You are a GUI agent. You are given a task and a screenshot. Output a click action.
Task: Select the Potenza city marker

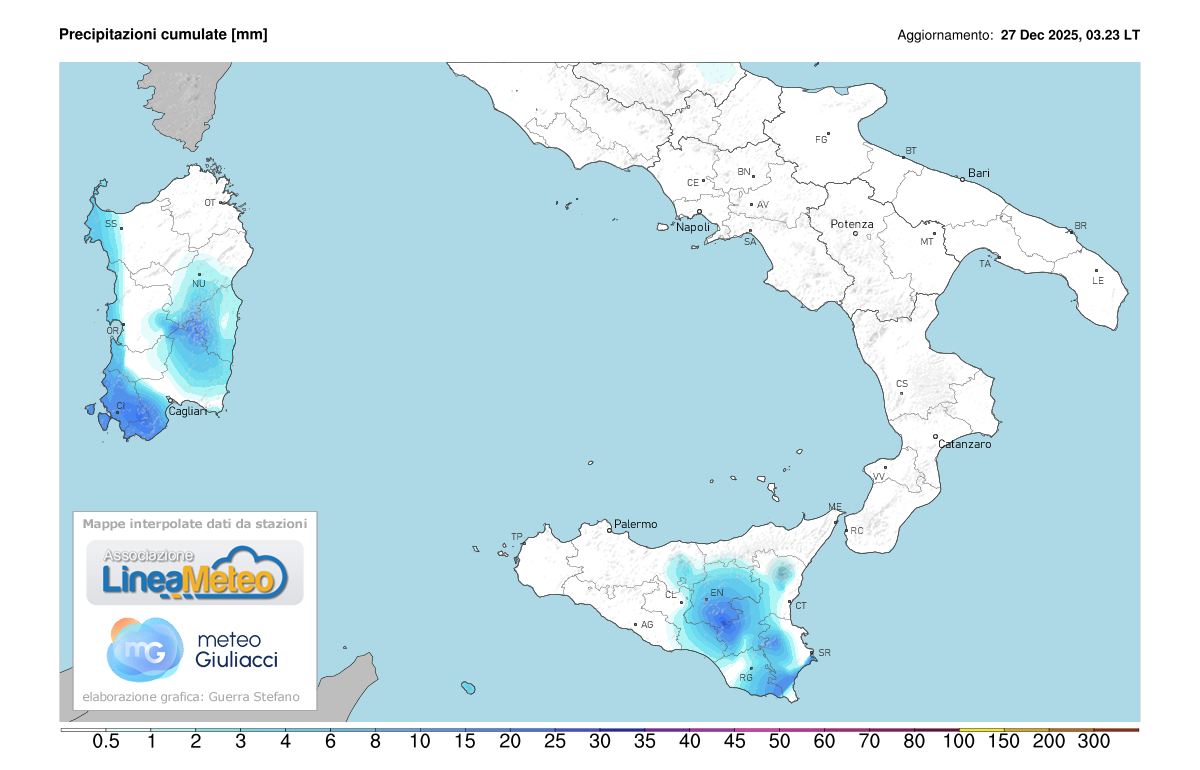tap(855, 233)
